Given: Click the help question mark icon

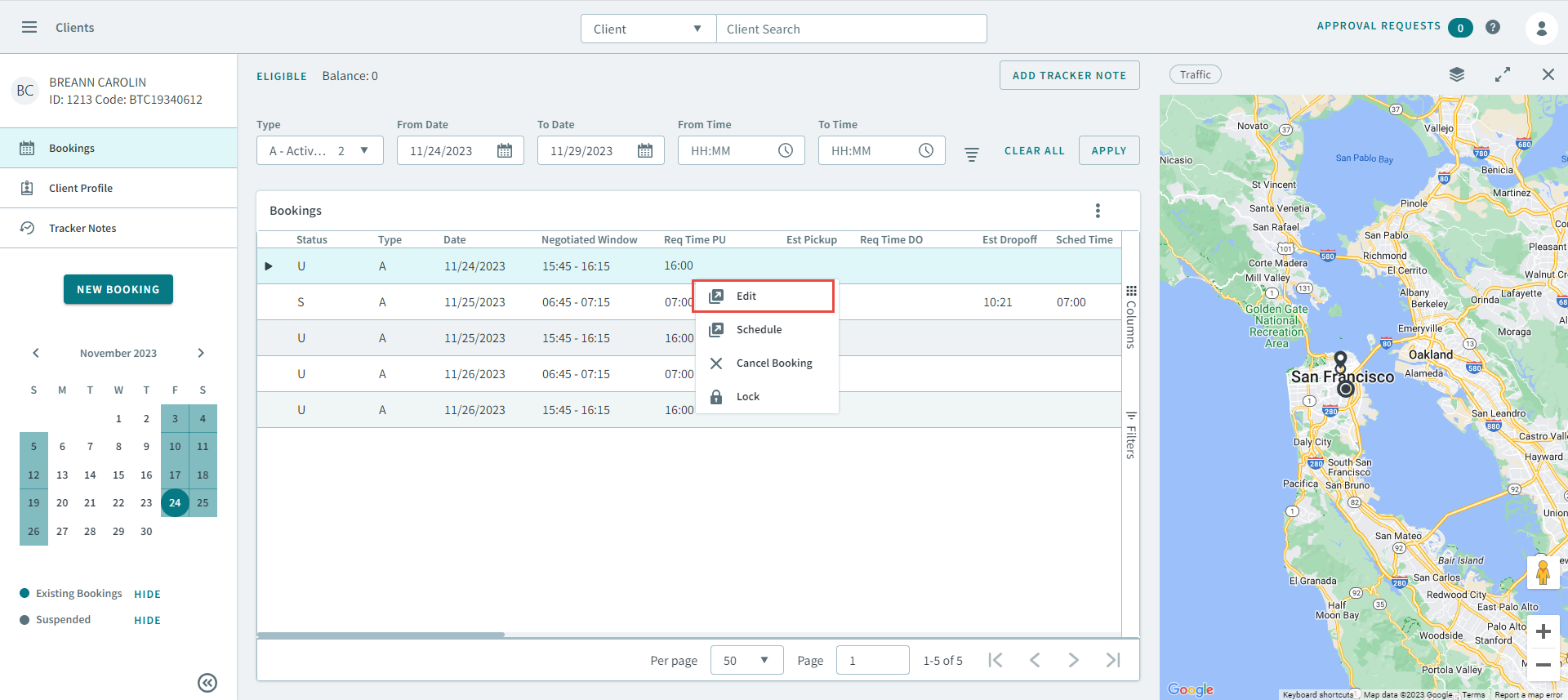Looking at the screenshot, I should 1492,27.
